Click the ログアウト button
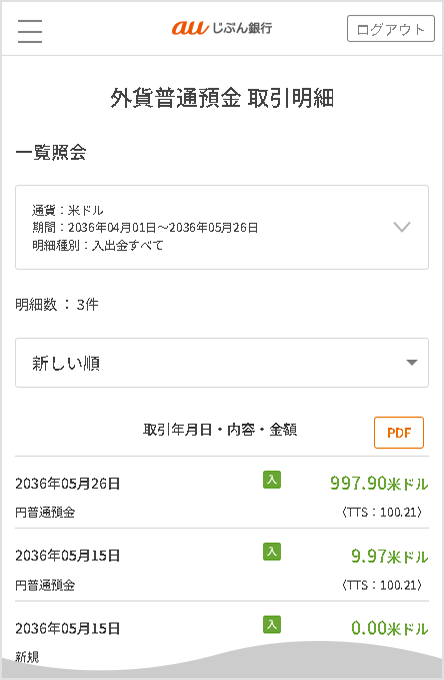Viewport: 444px width, 680px height. point(391,29)
